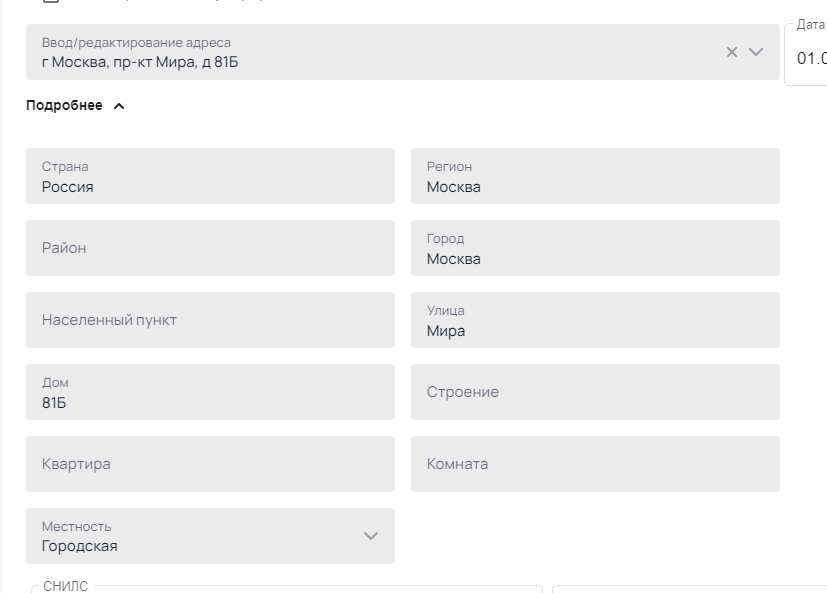Click the Страна field with Россия
Viewport: 827px width, 593px height.
210,176
